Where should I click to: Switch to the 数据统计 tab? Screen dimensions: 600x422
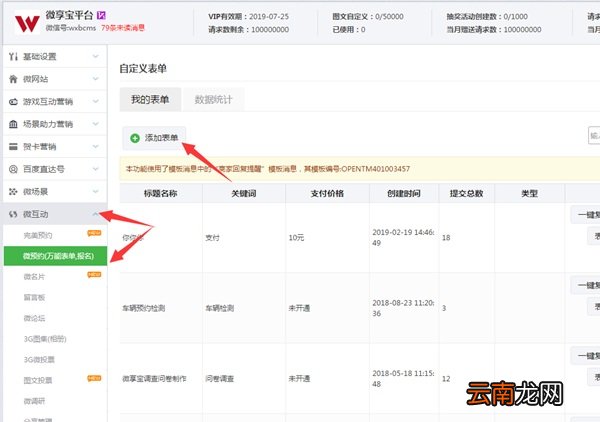coord(214,100)
